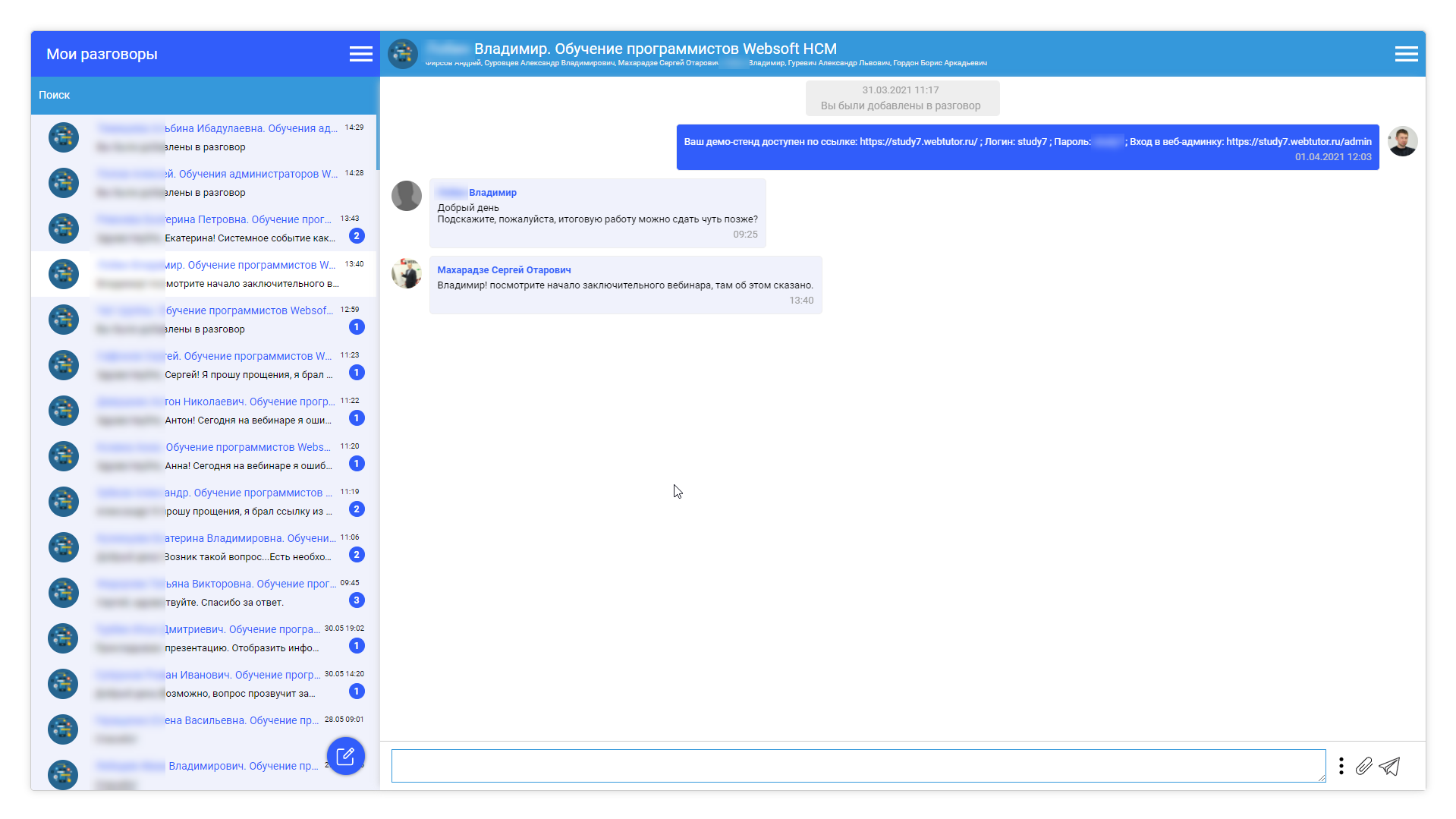Viewport: 1456px width, 819px height.
Task: Open the Мои разговоры hamburger menu
Action: click(360, 54)
